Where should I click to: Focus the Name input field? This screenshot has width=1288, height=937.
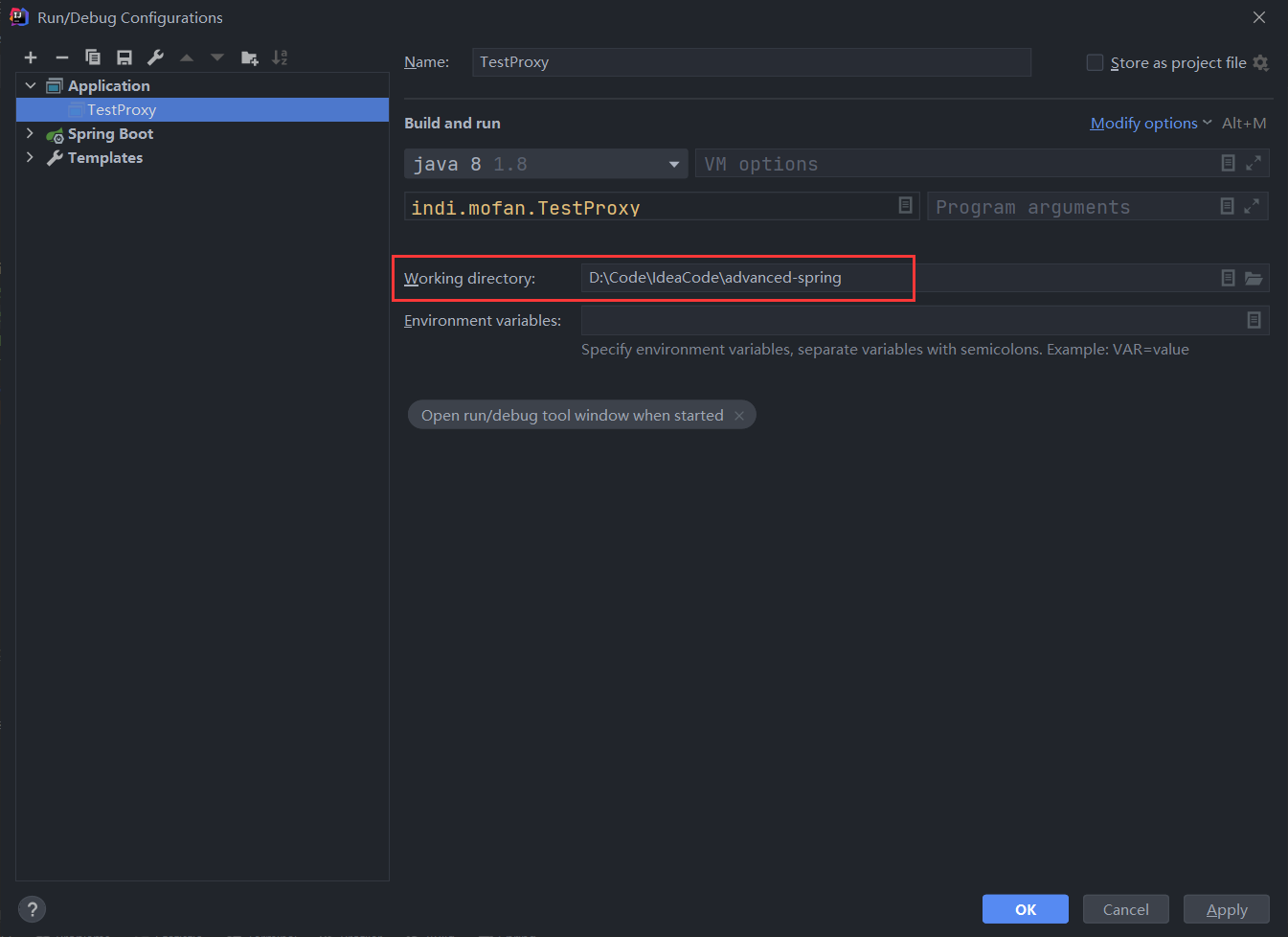tap(752, 62)
